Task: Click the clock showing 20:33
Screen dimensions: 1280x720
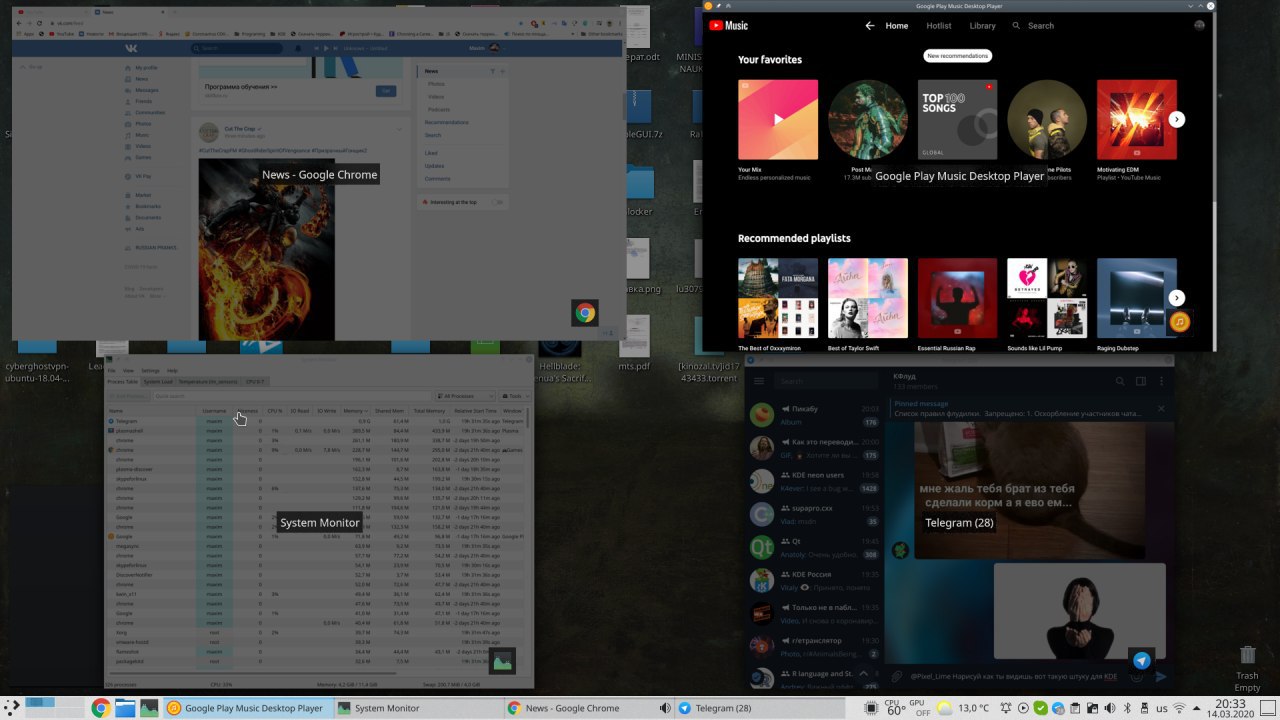Action: pos(1230,708)
